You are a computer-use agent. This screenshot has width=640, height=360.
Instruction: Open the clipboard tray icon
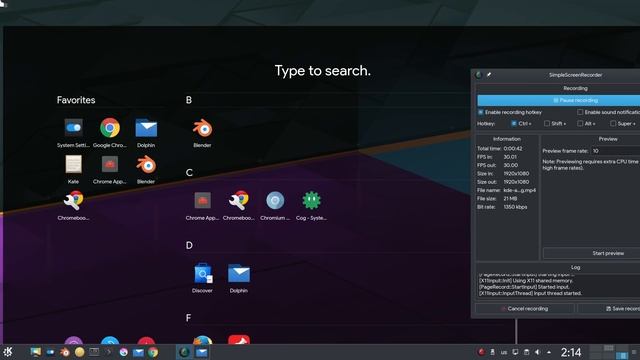(x=527, y=352)
